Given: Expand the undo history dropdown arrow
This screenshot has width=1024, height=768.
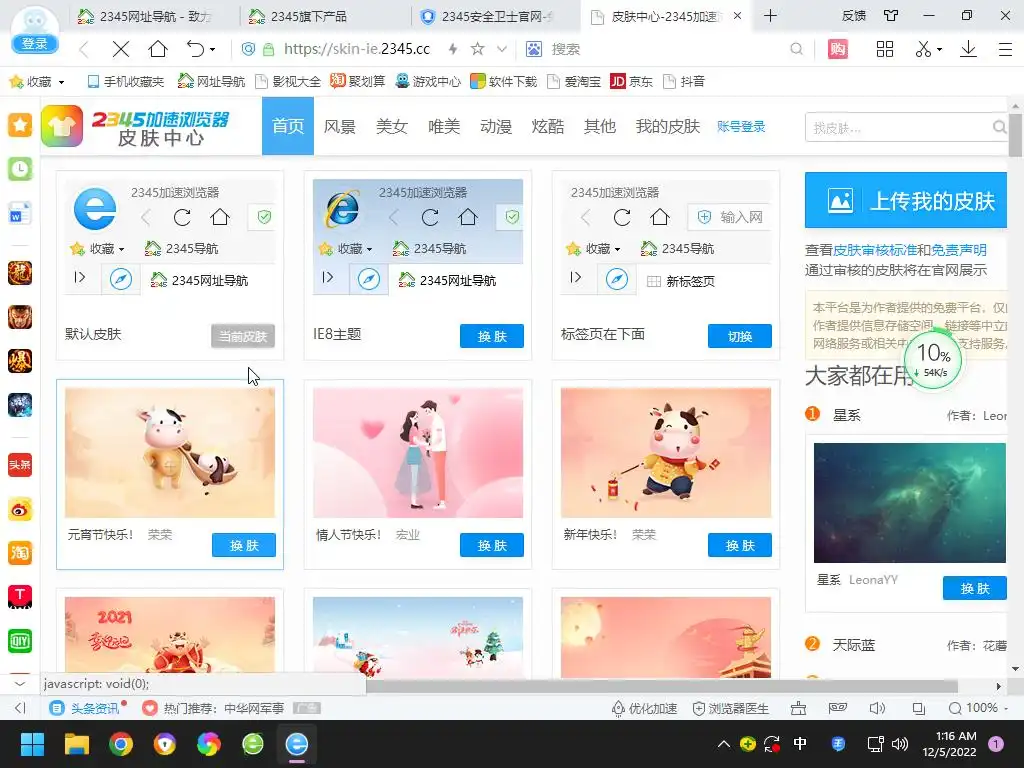Looking at the screenshot, I should click(x=213, y=50).
